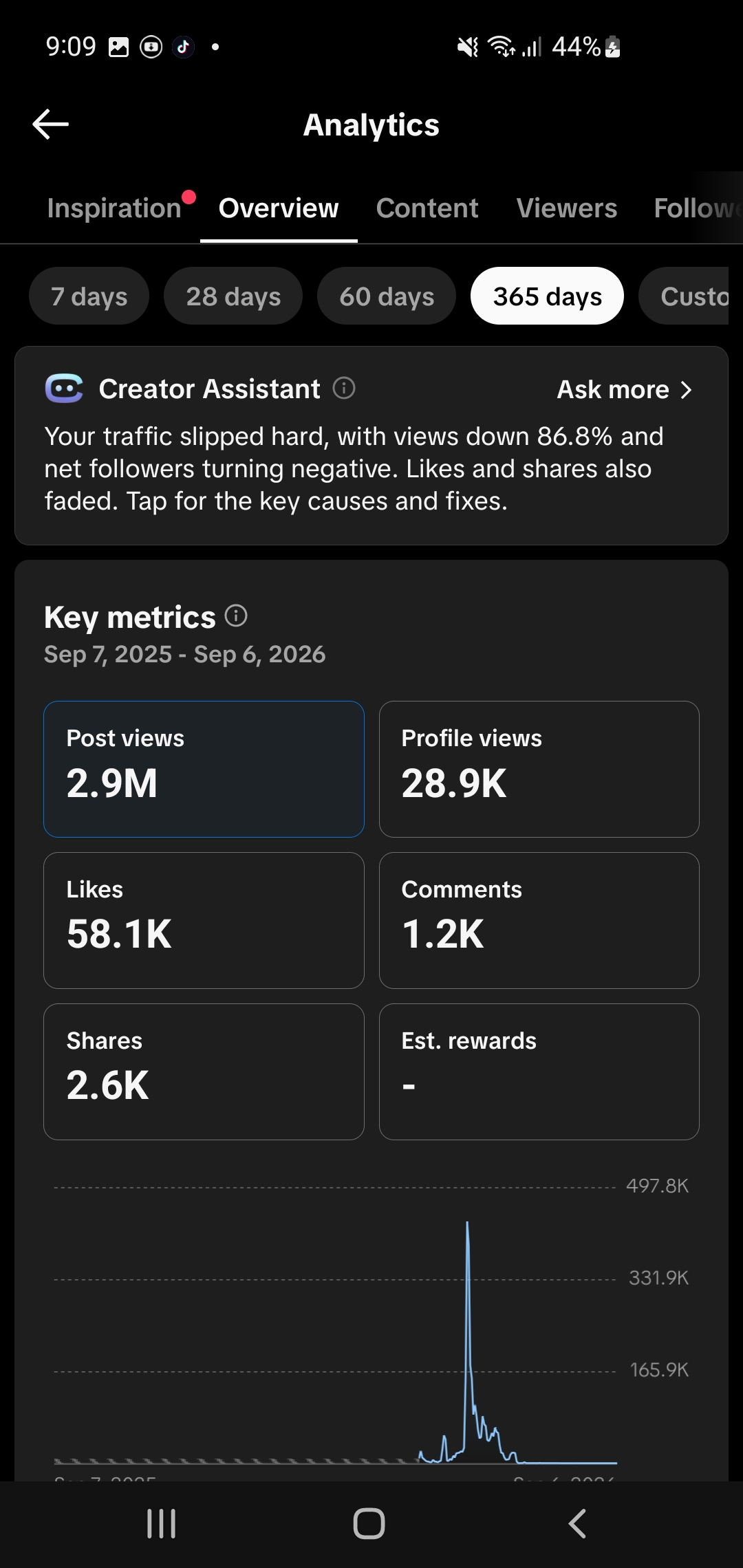Open the Custom date range chip
This screenshot has width=743, height=1568.
[x=684, y=296]
